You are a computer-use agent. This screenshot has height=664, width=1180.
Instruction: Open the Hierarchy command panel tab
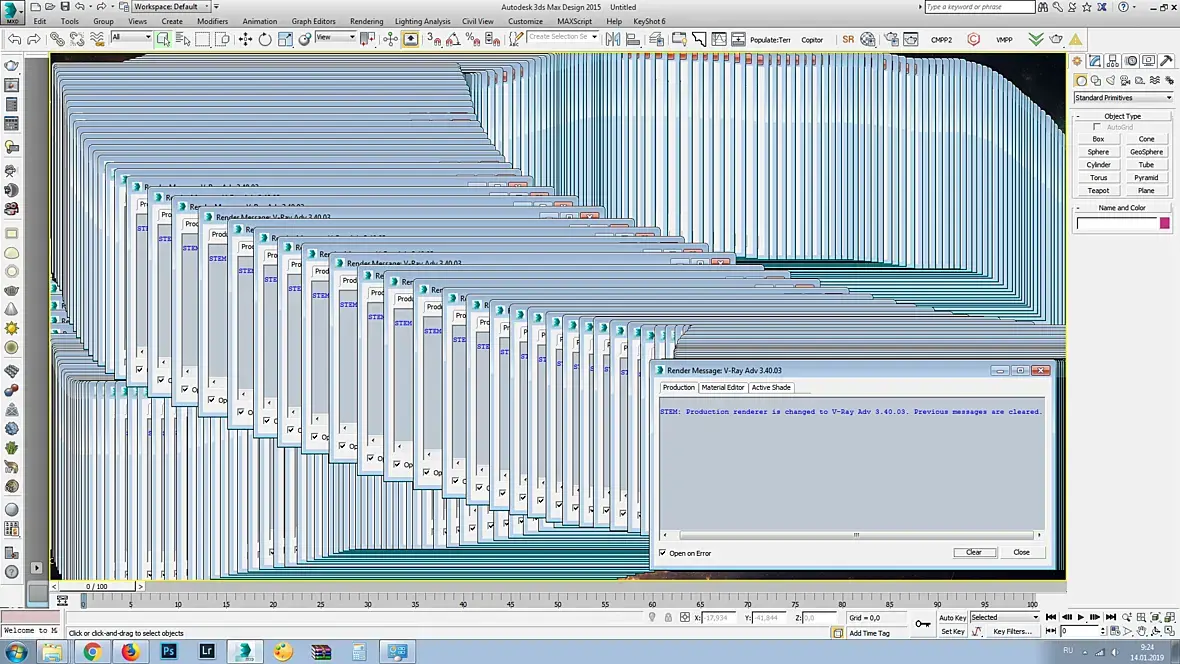(x=1113, y=61)
